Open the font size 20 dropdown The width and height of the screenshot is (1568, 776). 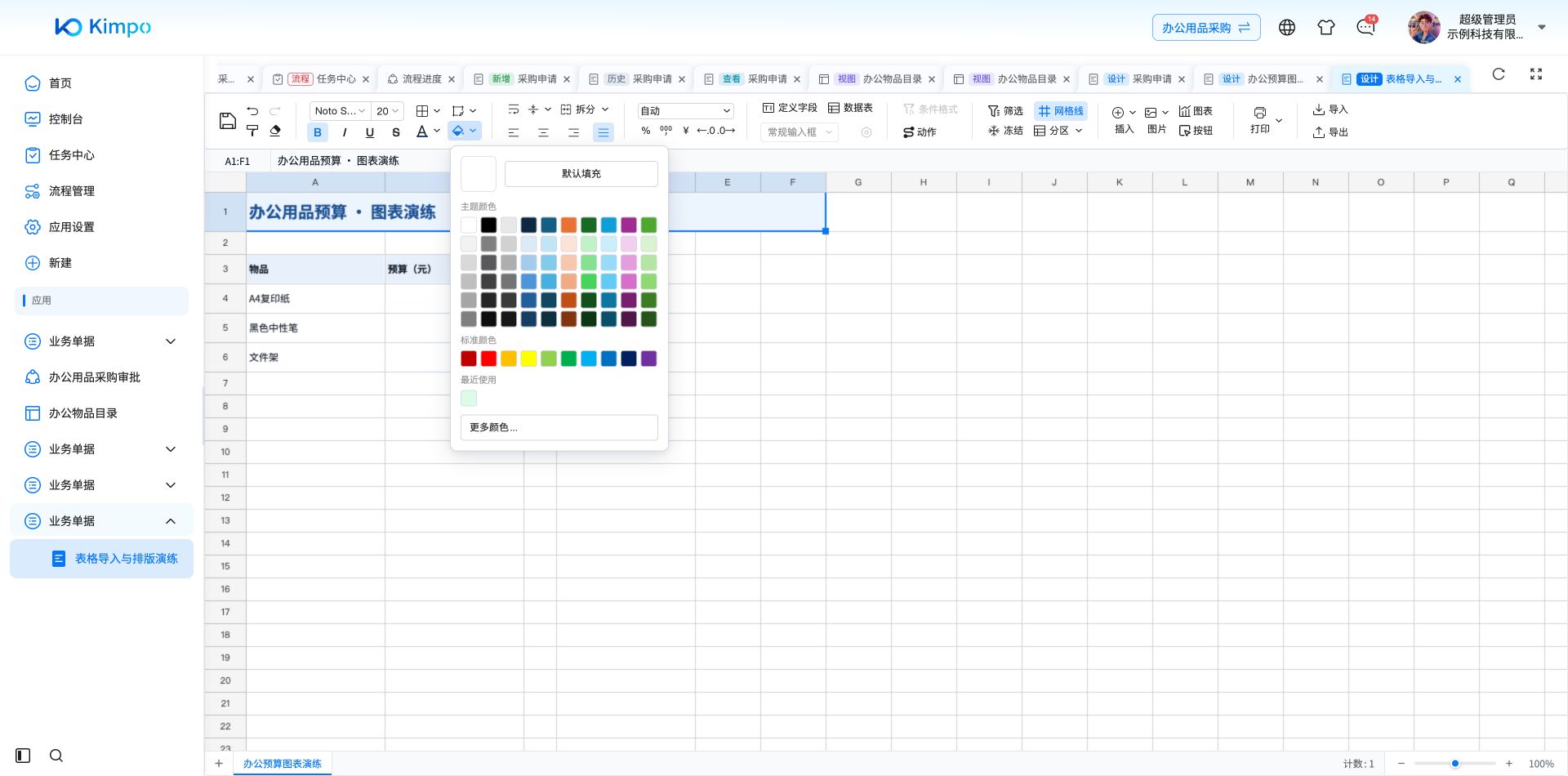(x=387, y=111)
